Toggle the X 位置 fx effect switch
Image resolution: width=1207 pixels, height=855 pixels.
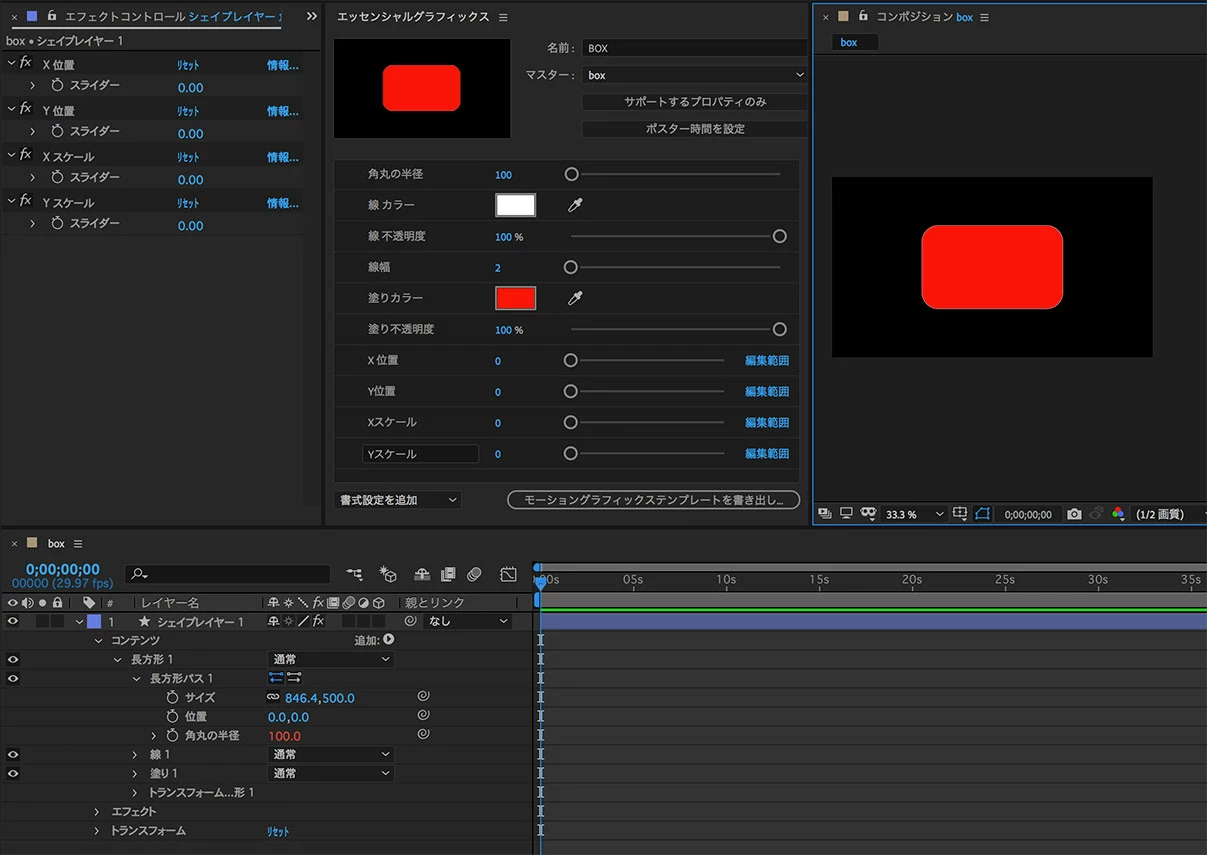coord(26,63)
